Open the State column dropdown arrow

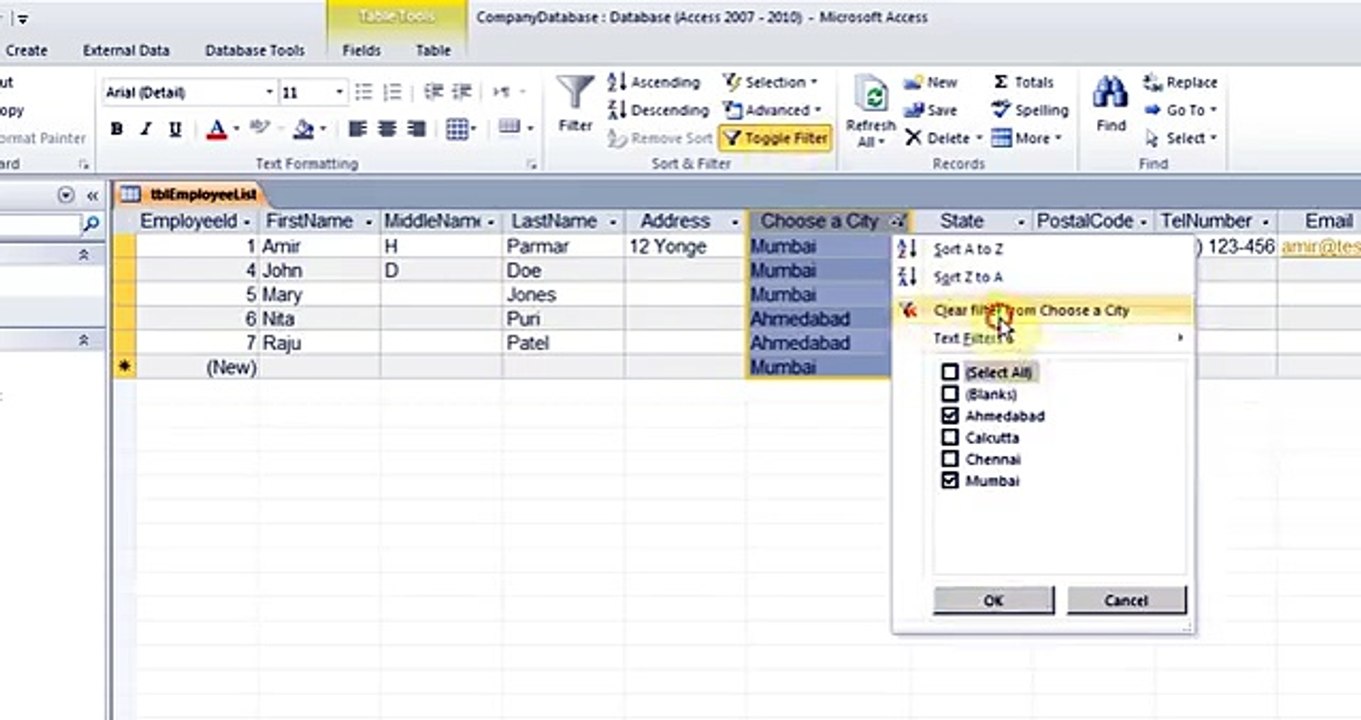coord(1021,222)
